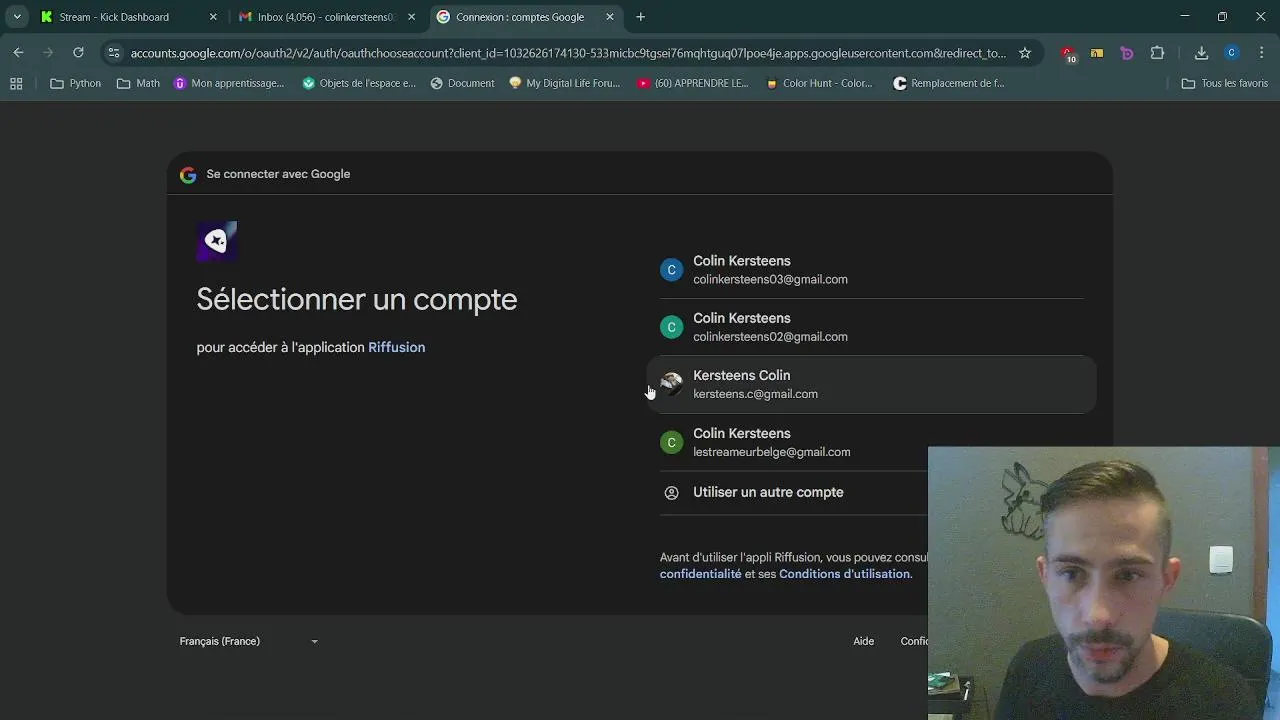Open the apps grid in bookmarks bar

(16, 83)
